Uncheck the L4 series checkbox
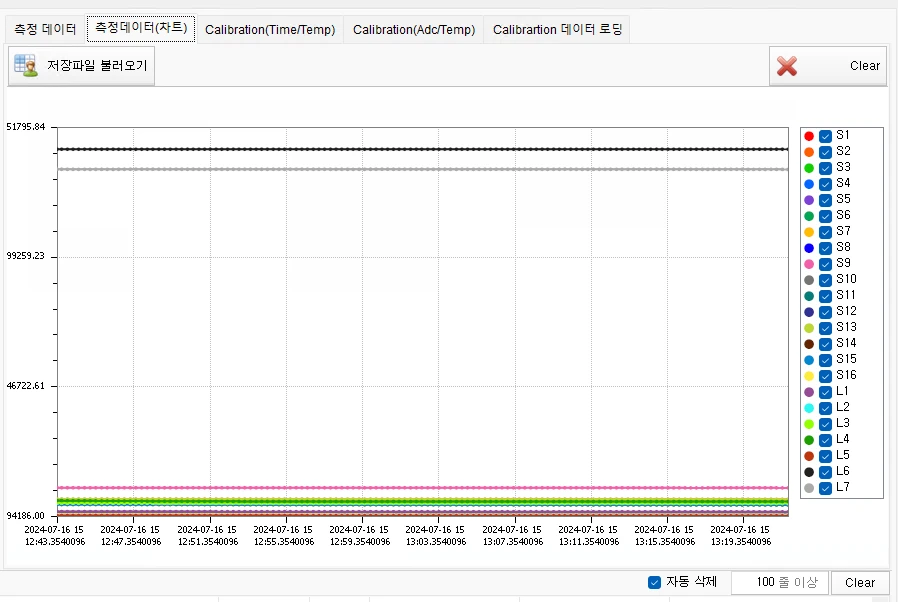 825,440
